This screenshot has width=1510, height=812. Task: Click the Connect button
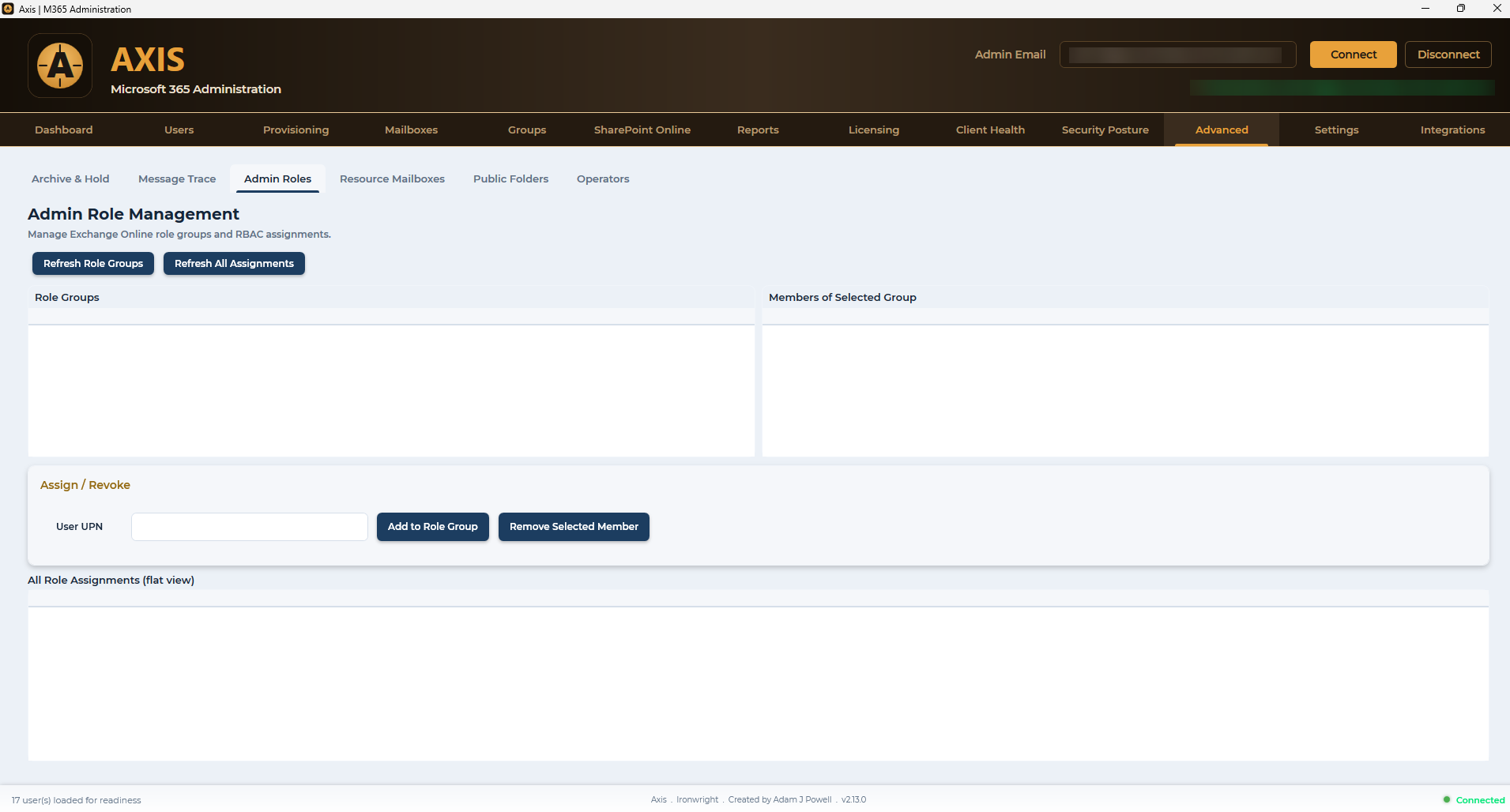[1353, 55]
